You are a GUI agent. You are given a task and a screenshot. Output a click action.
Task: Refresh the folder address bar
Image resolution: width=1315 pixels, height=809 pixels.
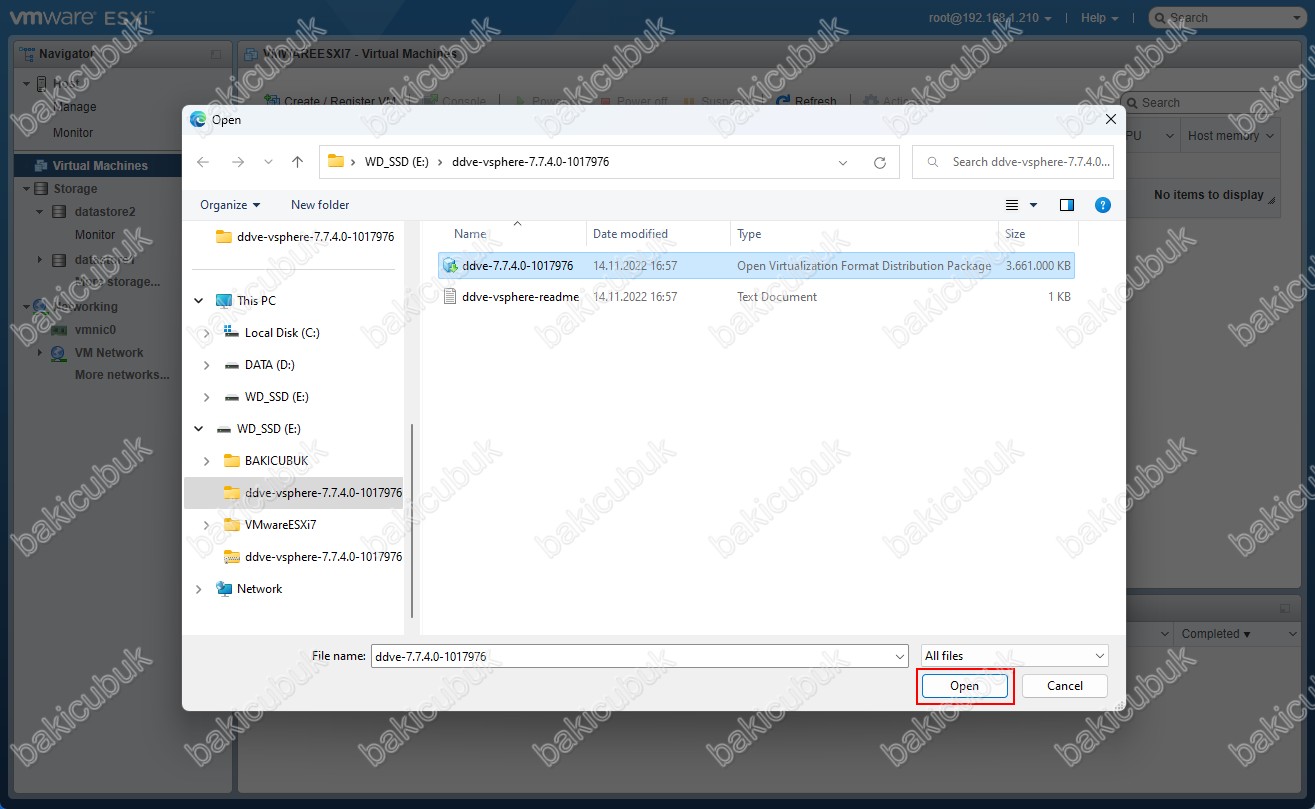[x=880, y=162]
